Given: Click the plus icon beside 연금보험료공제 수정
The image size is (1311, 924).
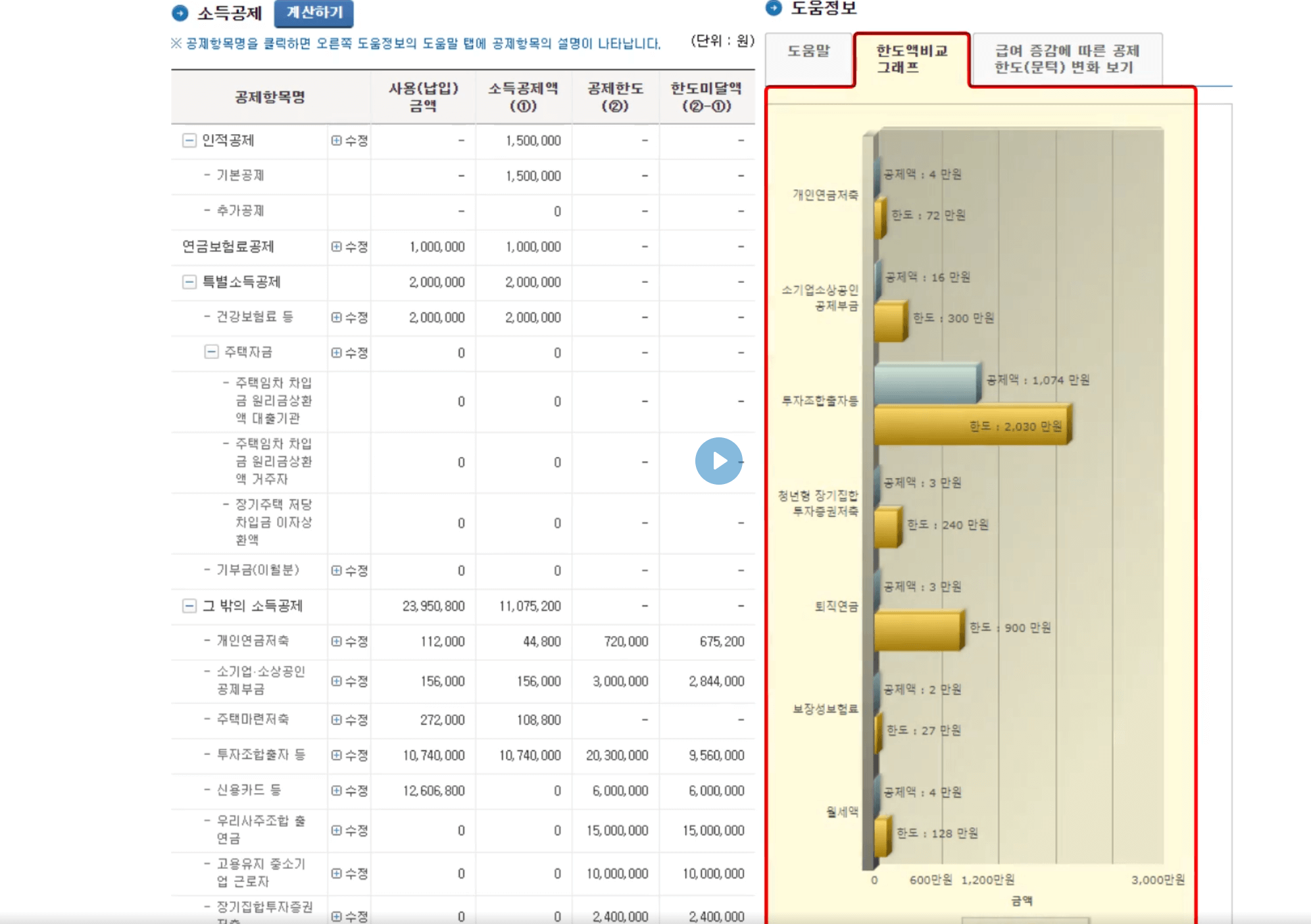Looking at the screenshot, I should tap(335, 247).
